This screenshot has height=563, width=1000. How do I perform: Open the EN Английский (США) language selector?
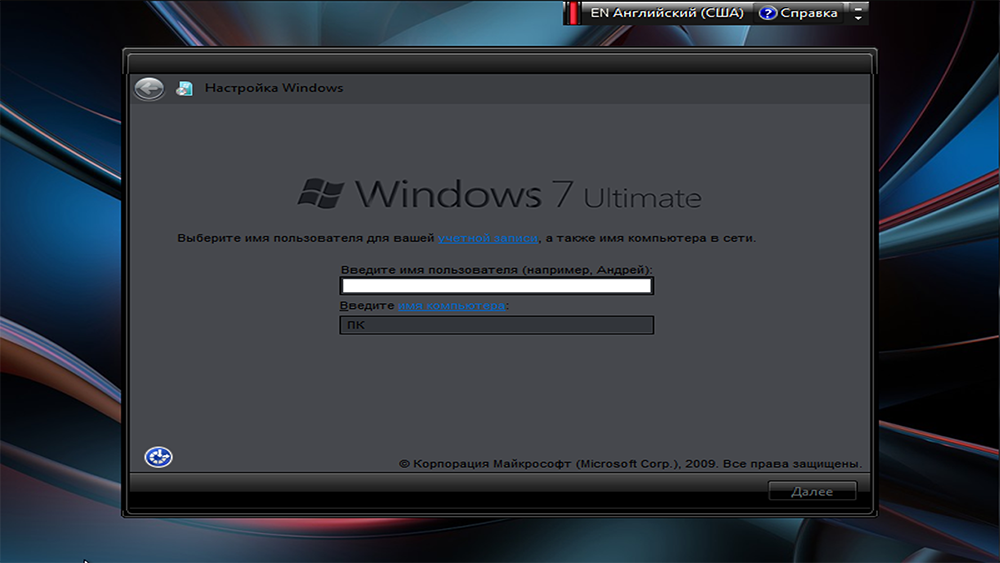tap(666, 13)
